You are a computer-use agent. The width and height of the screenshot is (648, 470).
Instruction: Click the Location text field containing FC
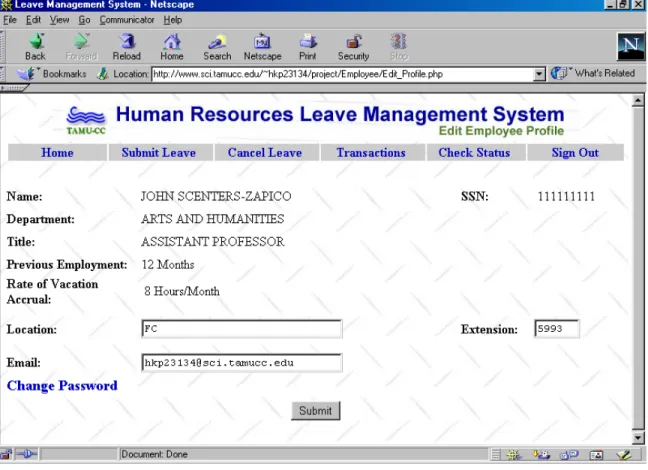point(242,329)
